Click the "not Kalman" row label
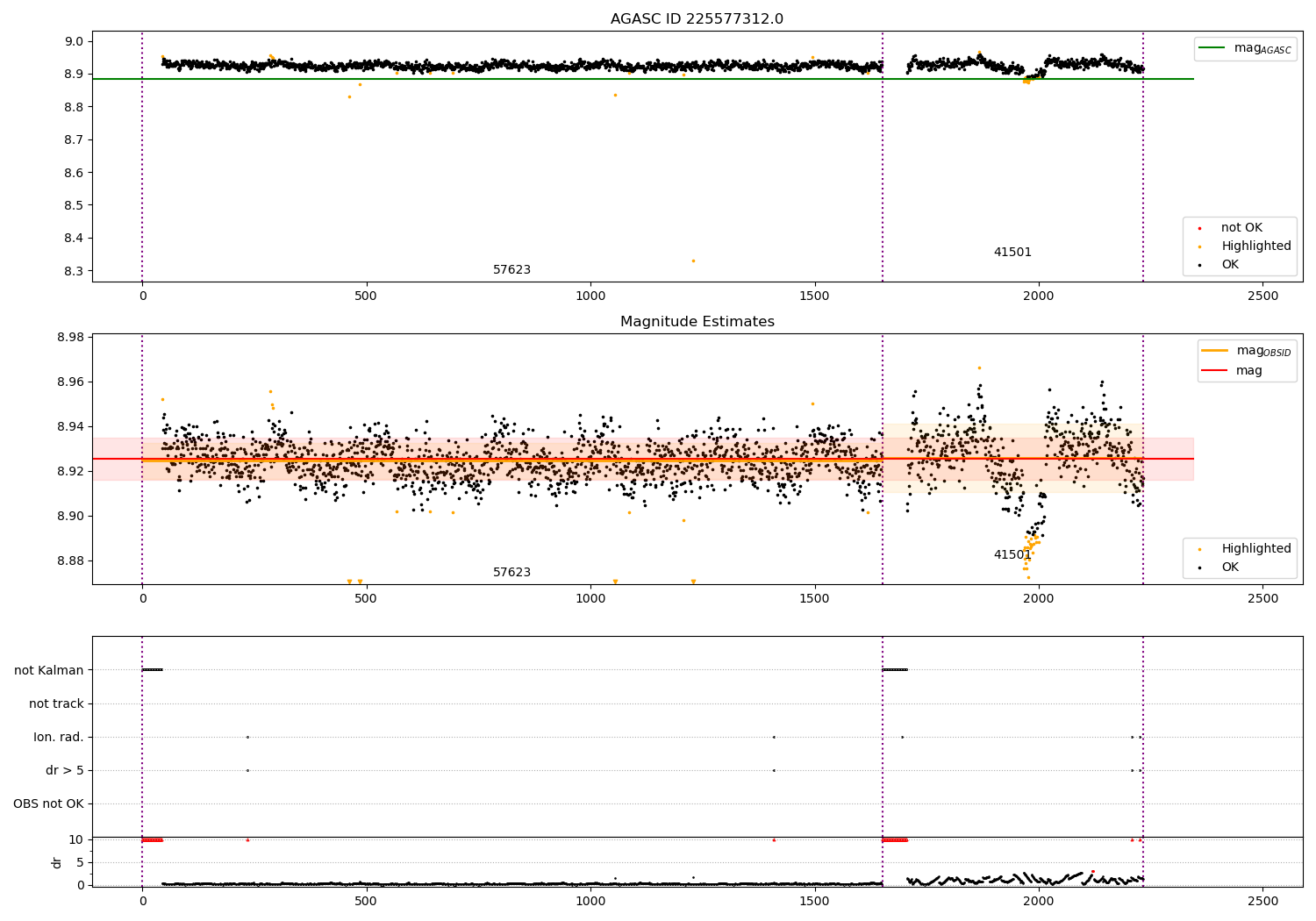 pyautogui.click(x=49, y=670)
